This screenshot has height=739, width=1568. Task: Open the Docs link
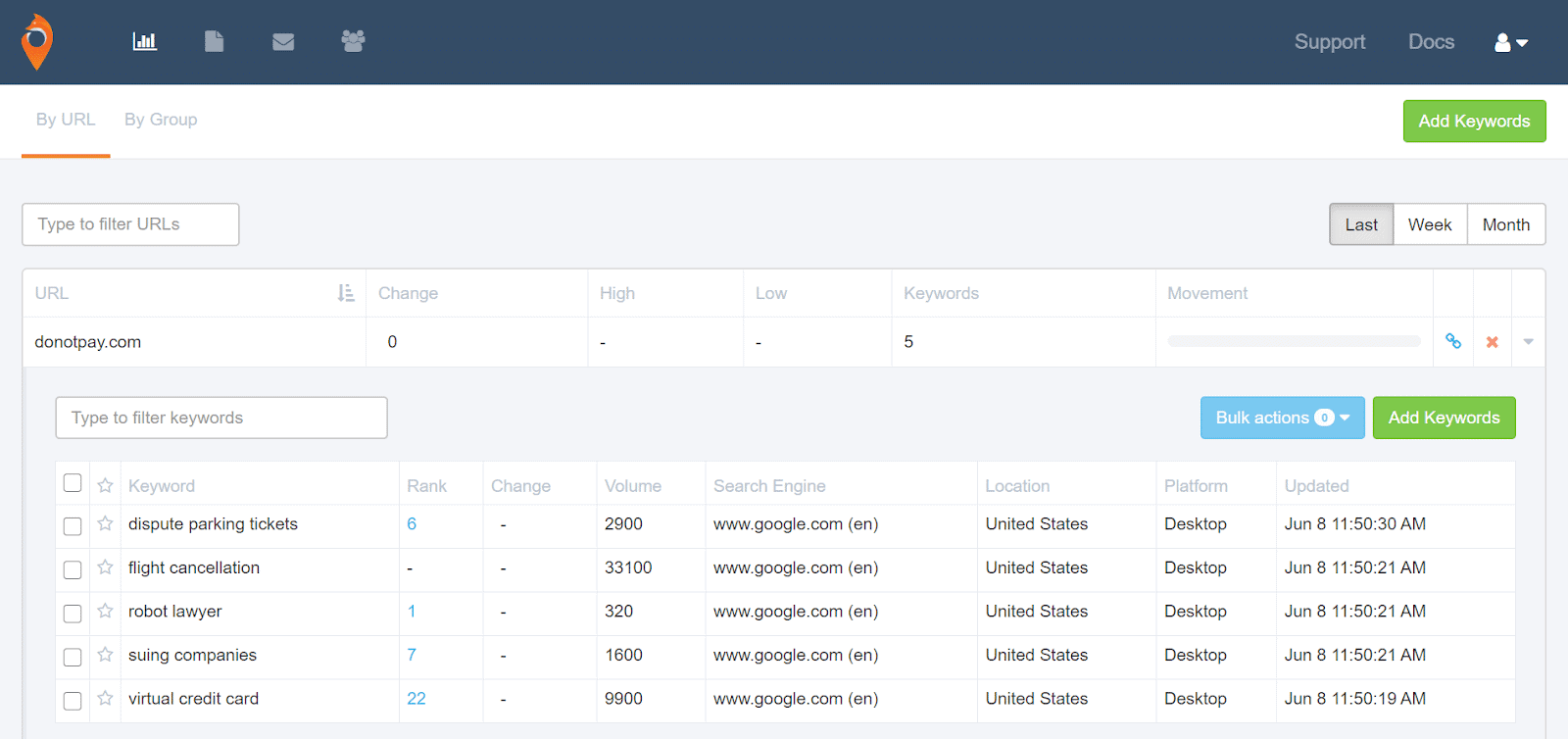(x=1431, y=42)
